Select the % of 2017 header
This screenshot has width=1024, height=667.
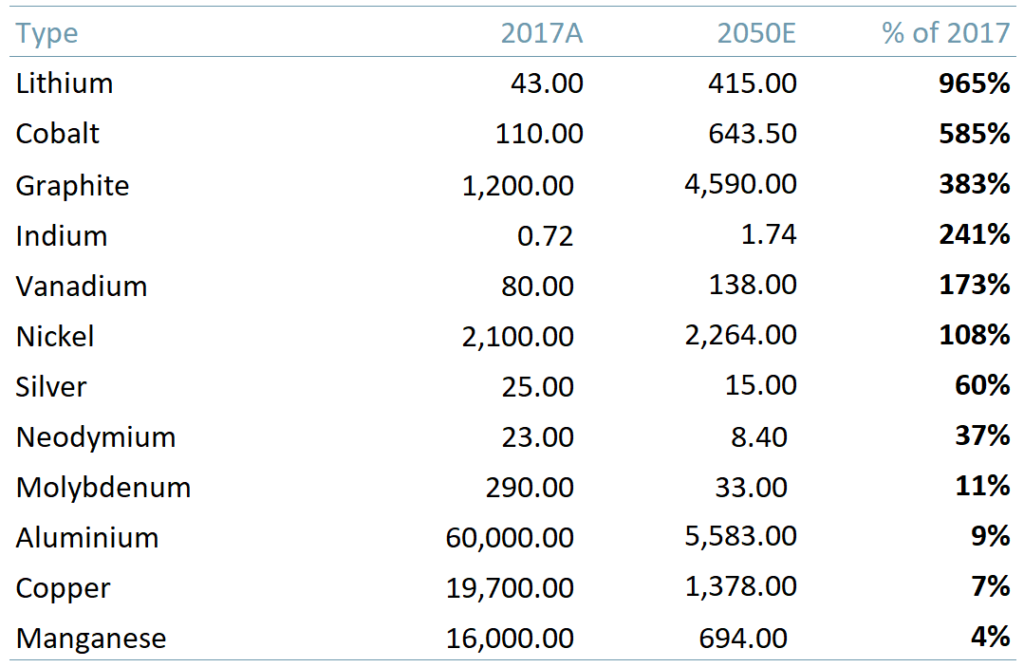(x=945, y=33)
